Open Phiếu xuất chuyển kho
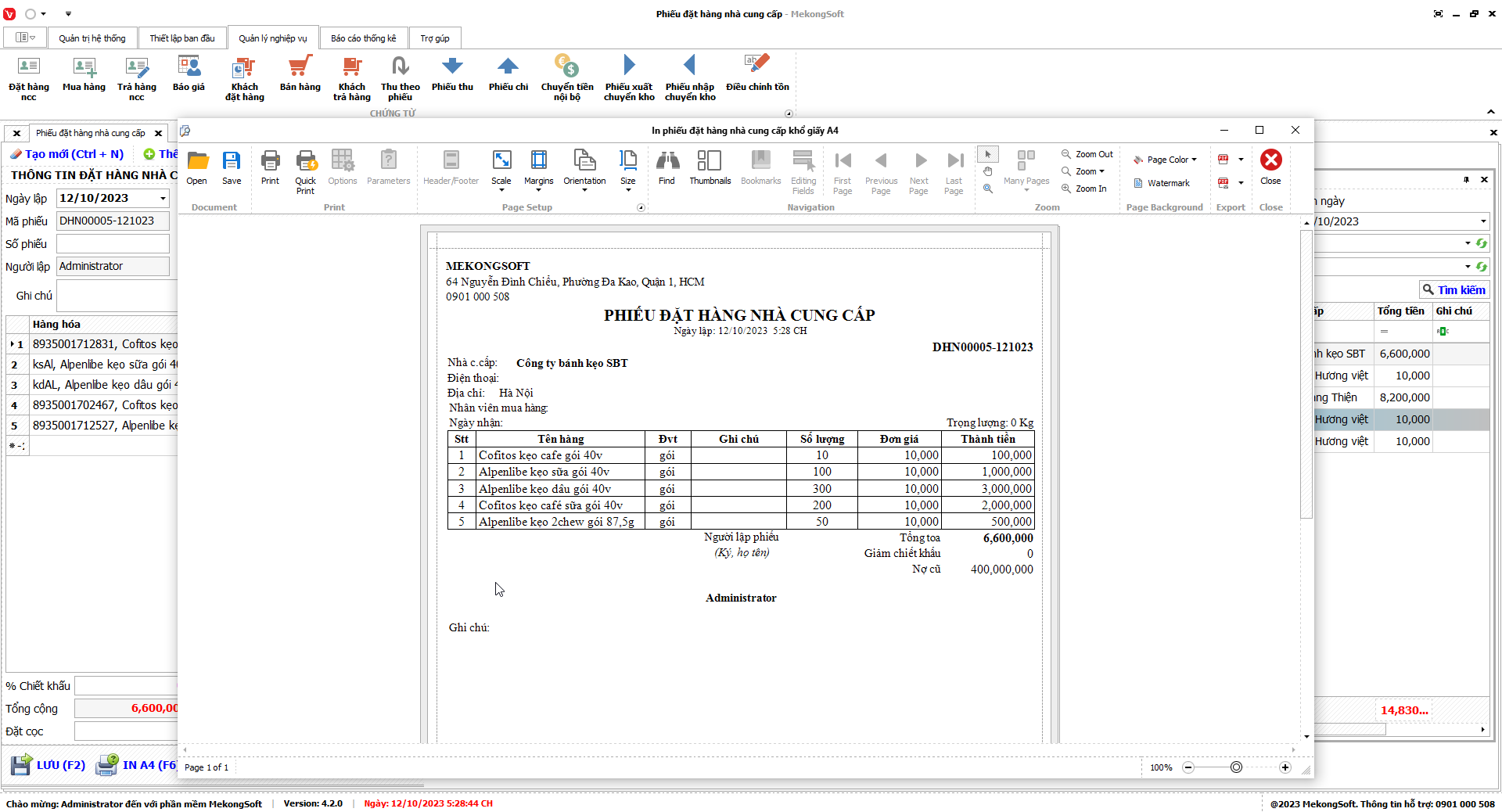 coord(629,78)
